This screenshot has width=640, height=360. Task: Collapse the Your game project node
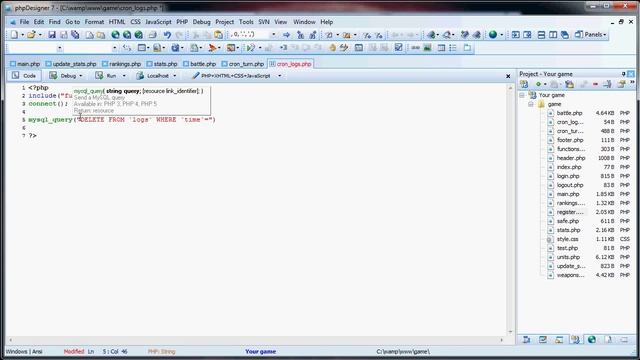pyautogui.click(x=522, y=95)
